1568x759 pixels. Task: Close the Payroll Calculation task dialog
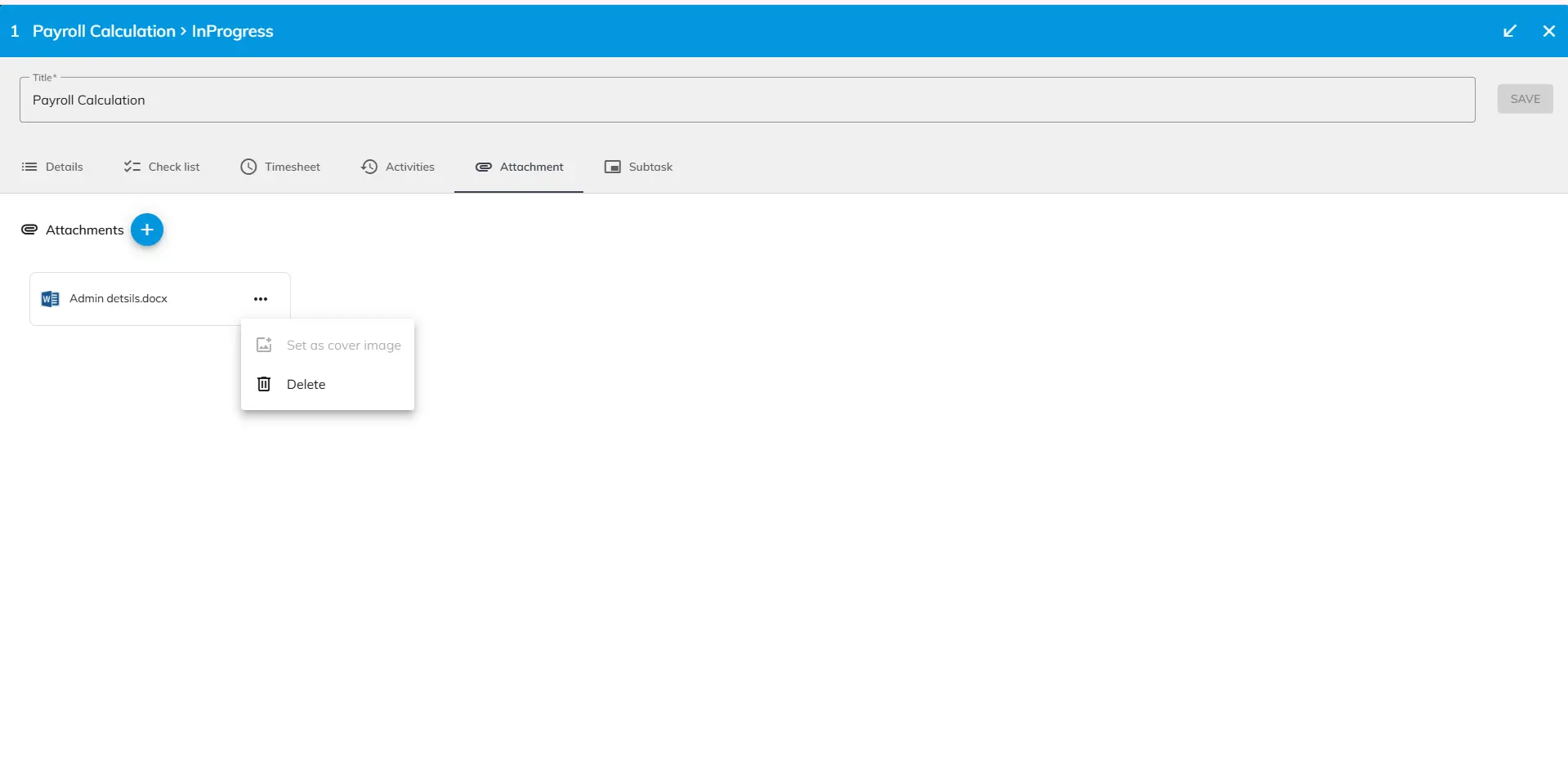pyautogui.click(x=1548, y=31)
